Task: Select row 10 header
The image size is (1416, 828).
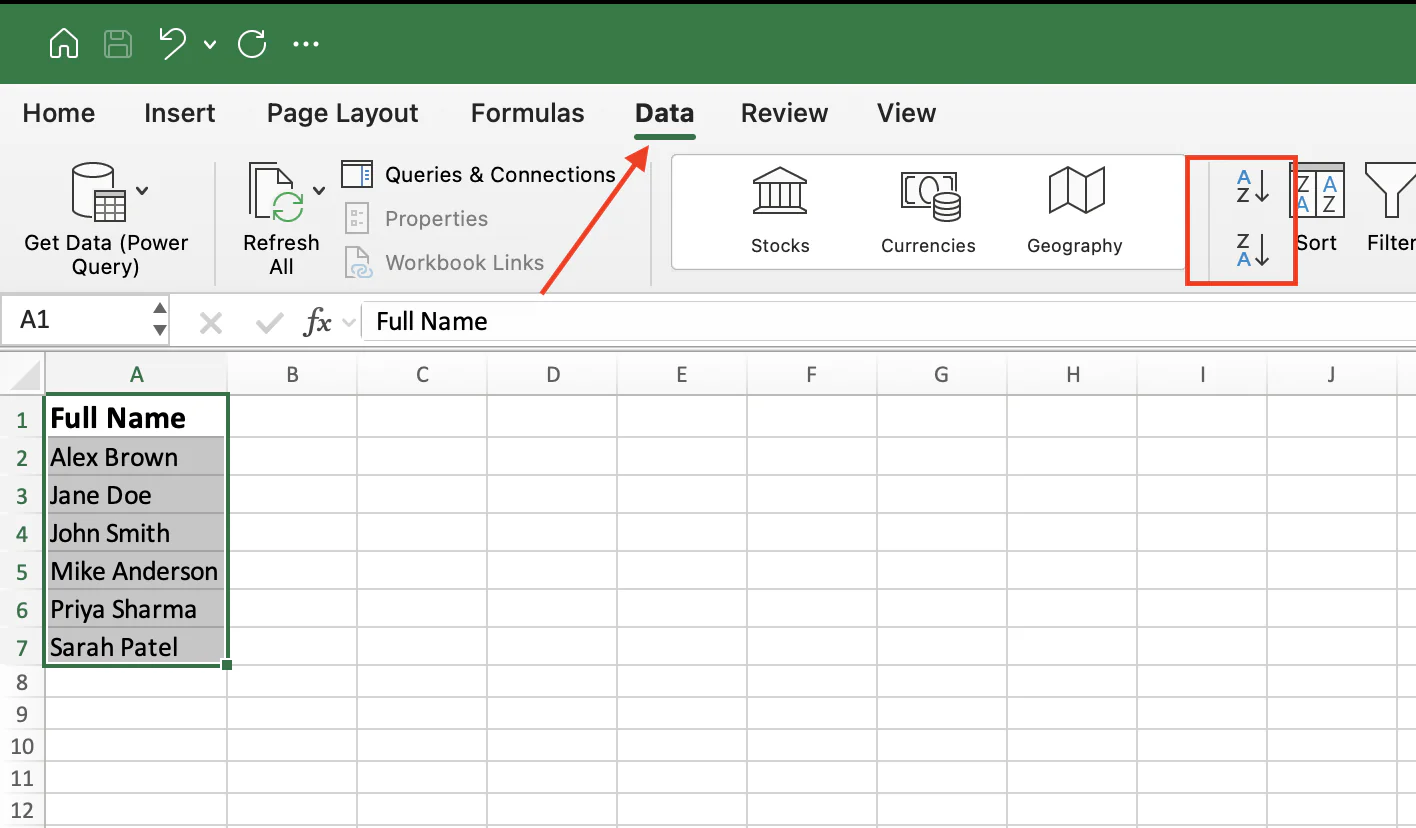Action: coord(22,746)
